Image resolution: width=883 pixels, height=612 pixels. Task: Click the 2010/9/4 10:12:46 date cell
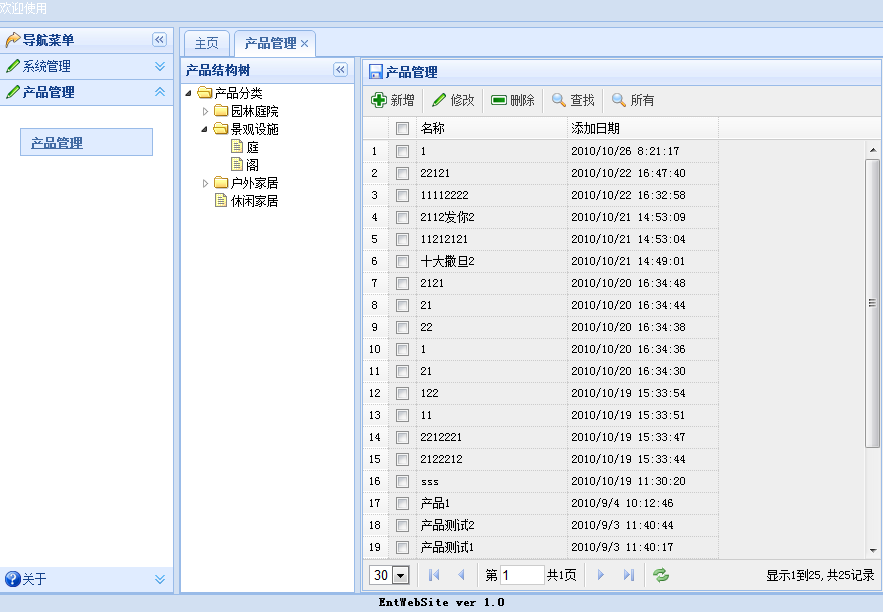click(x=643, y=503)
